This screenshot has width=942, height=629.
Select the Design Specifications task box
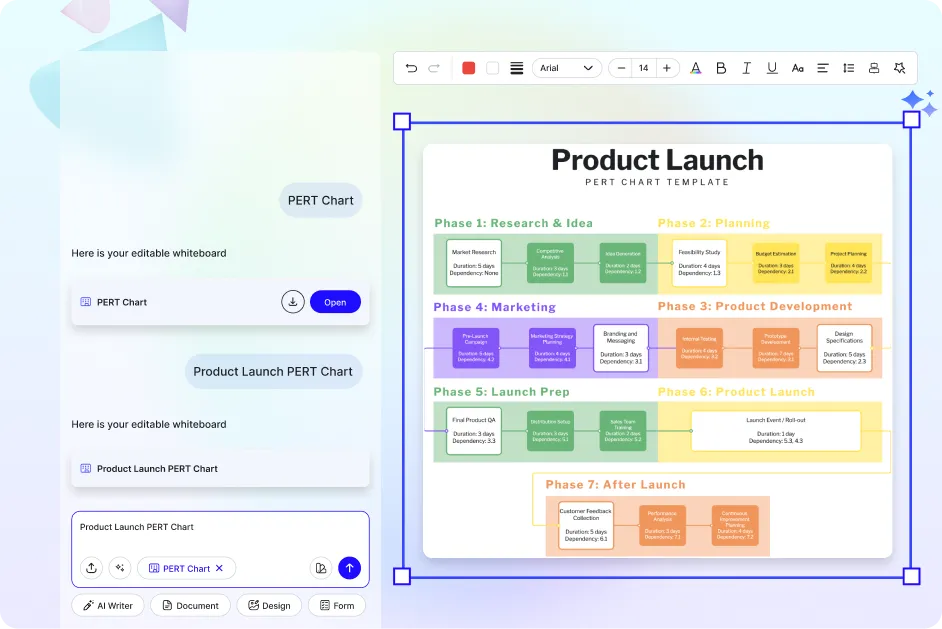pyautogui.click(x=844, y=348)
